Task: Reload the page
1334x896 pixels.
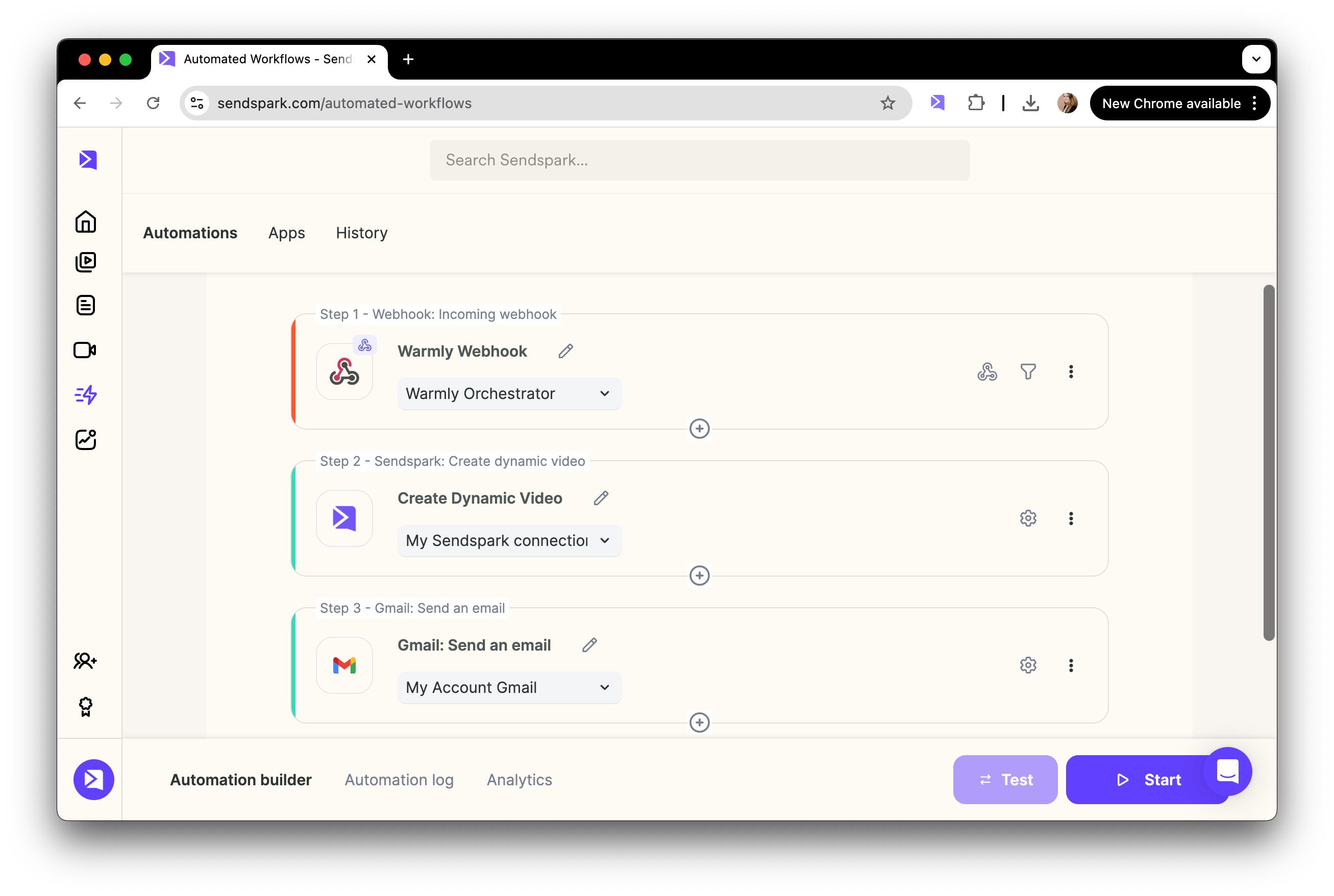Action: tap(153, 103)
